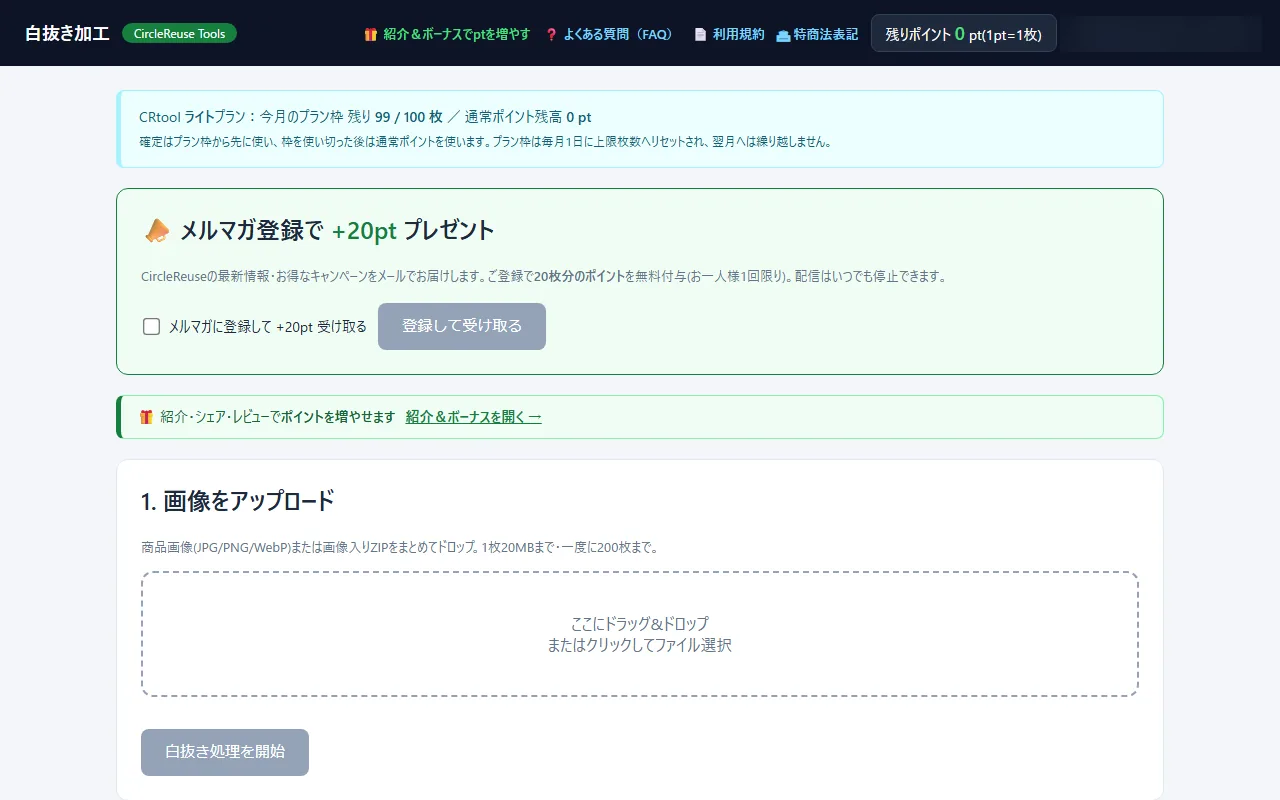1280x800 pixels.
Task: Click the 1. 画像をアップロード heading
Action: pos(238,501)
